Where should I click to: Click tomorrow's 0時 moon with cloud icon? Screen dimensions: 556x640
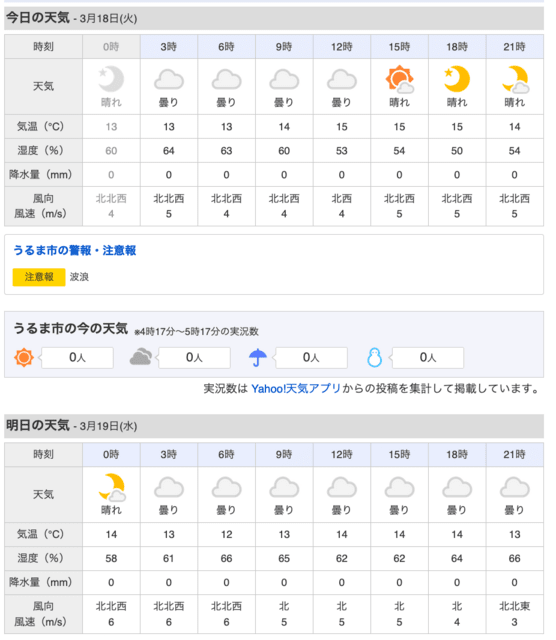click(x=111, y=487)
